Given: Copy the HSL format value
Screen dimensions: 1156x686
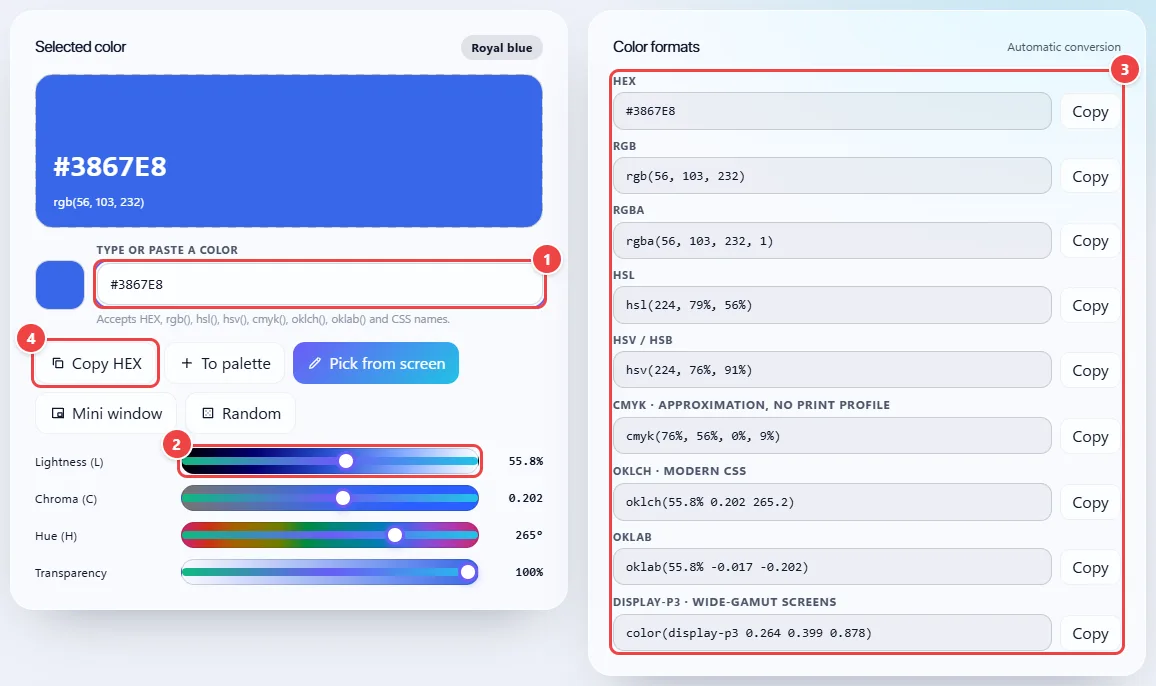Looking at the screenshot, I should pyautogui.click(x=1090, y=305).
